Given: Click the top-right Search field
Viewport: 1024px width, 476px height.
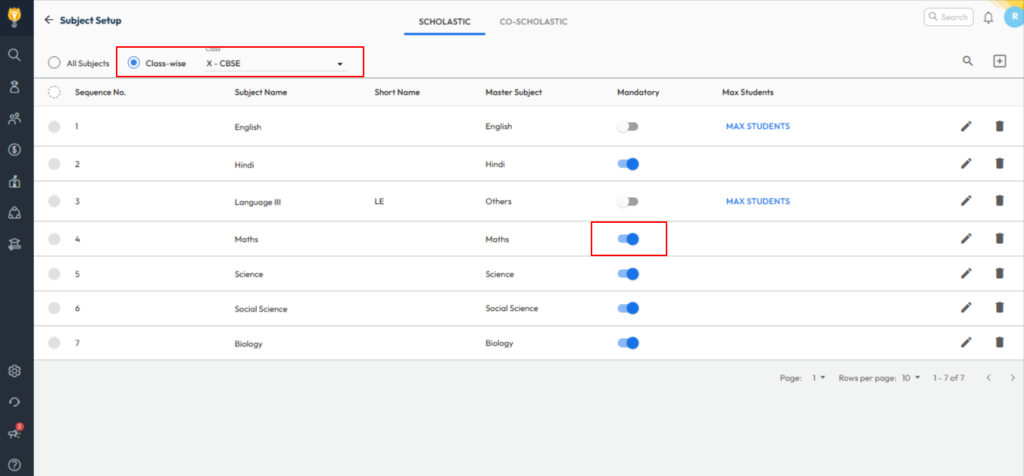Looking at the screenshot, I should [947, 17].
